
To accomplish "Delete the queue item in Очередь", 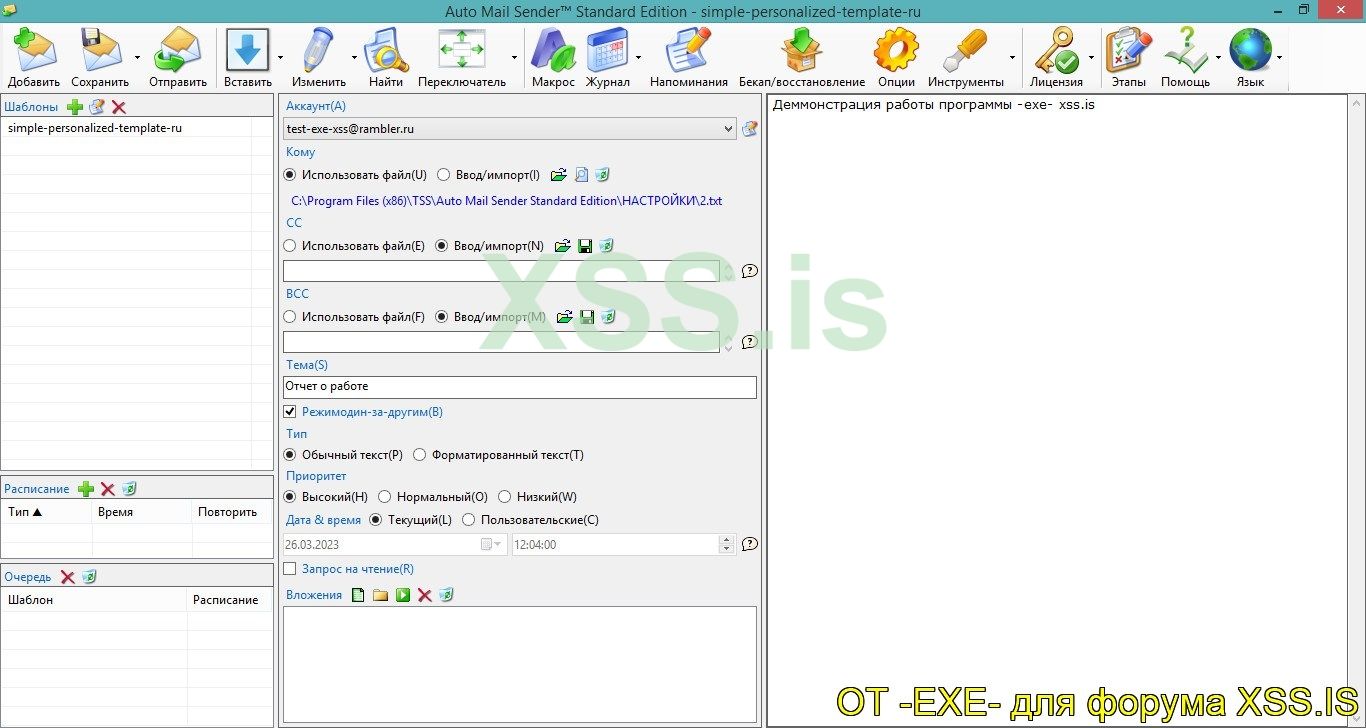I will tap(67, 577).
